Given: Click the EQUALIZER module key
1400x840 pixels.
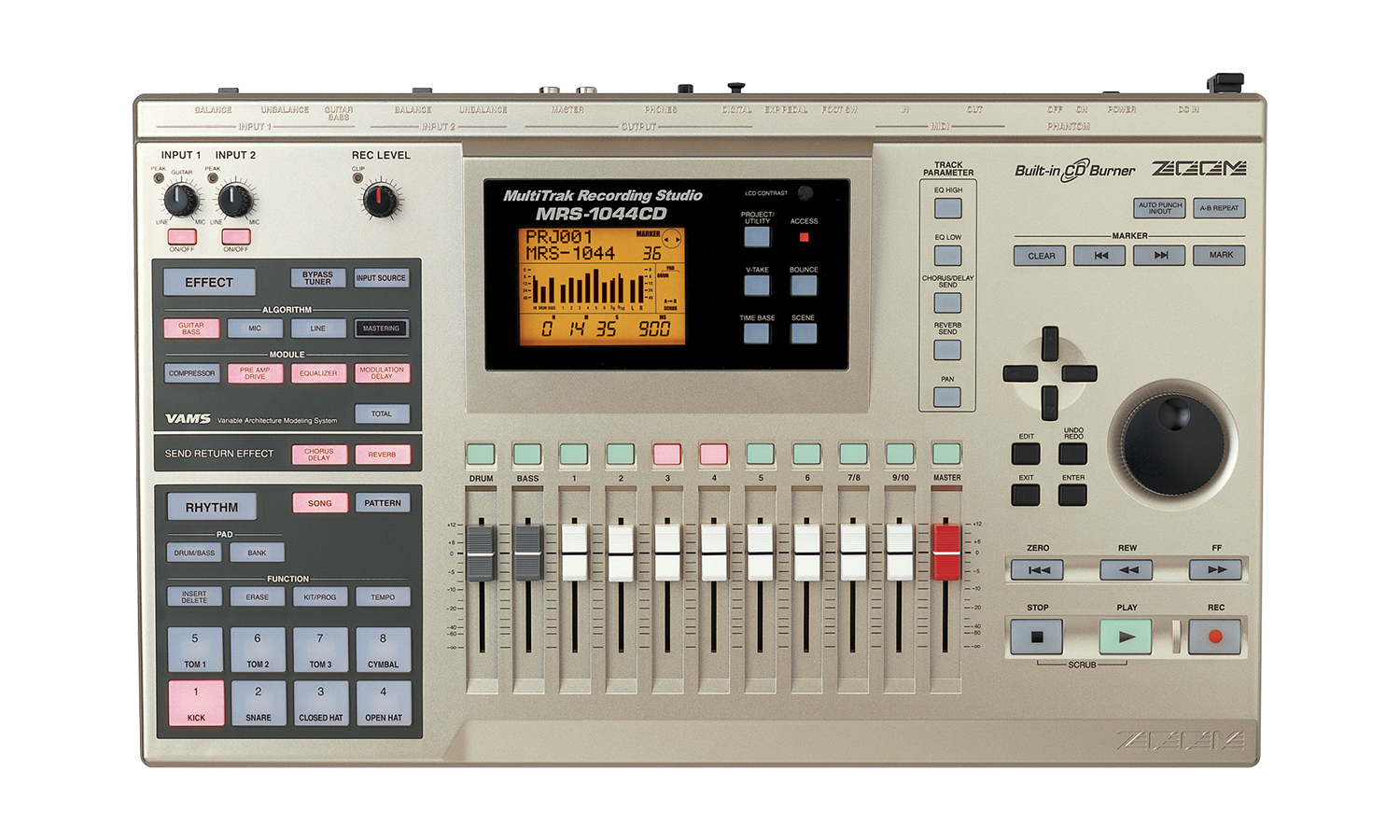Looking at the screenshot, I should 318,373.
